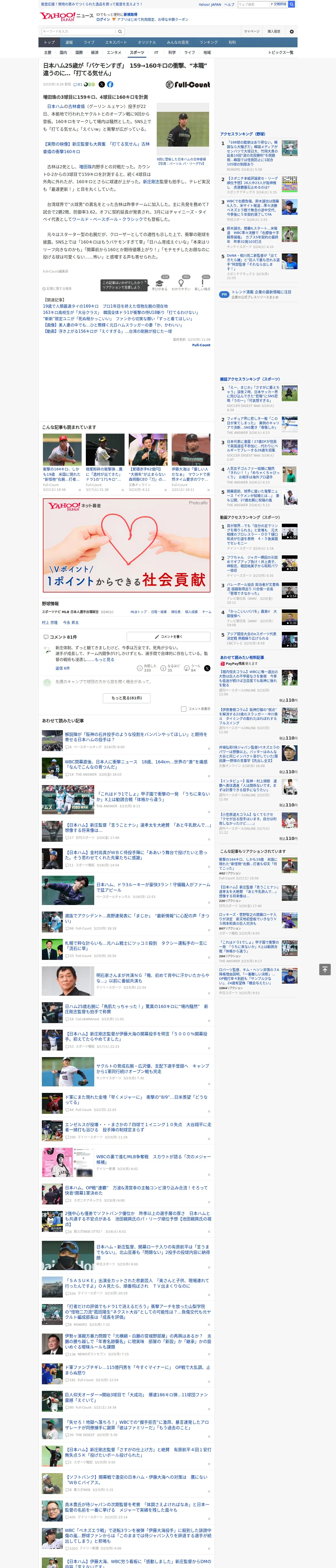The image size is (336, 1568).
Task: Select トップ main navigation tab
Action: [x=49, y=43]
